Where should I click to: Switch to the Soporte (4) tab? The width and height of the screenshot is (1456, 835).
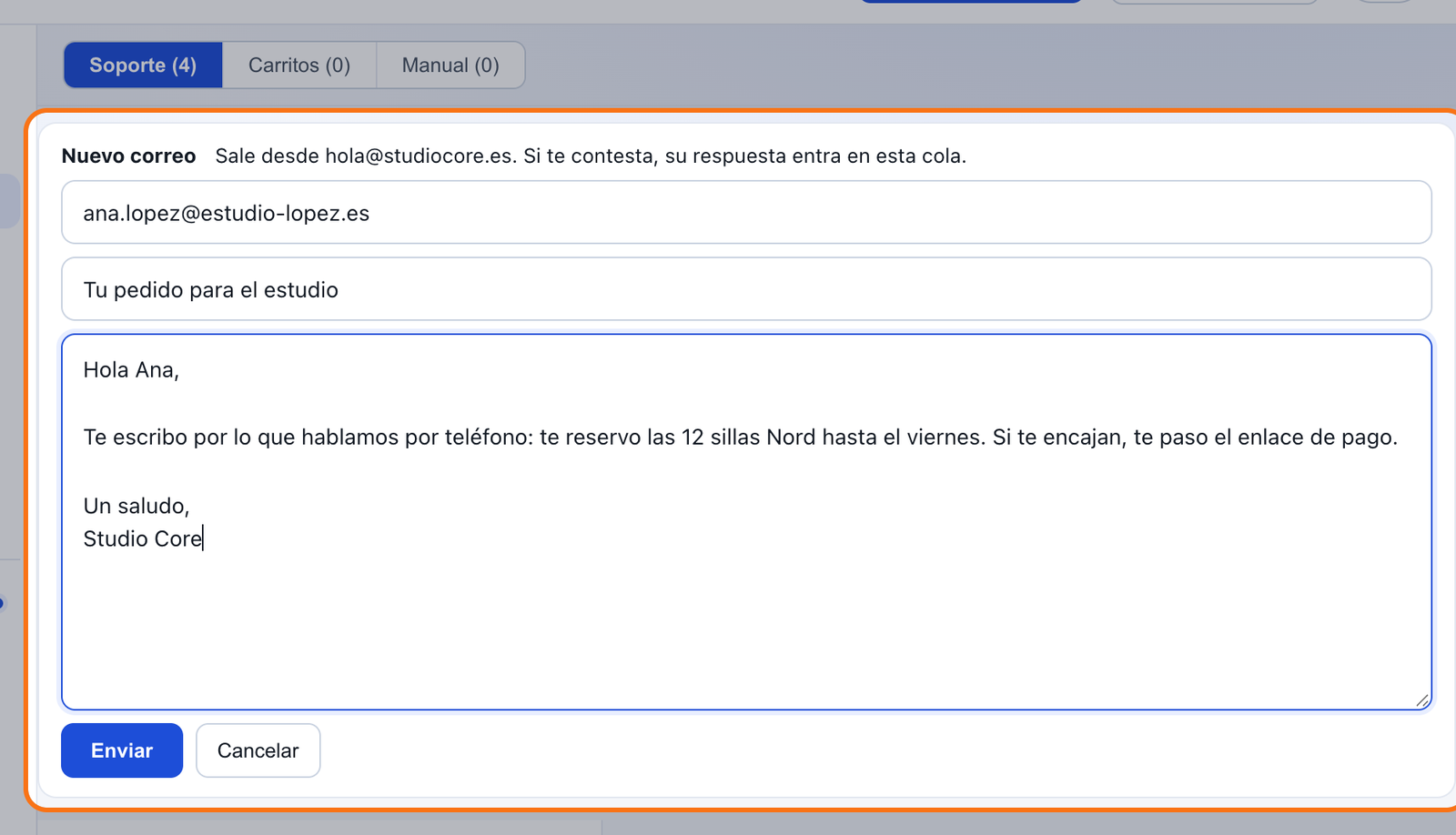click(143, 65)
